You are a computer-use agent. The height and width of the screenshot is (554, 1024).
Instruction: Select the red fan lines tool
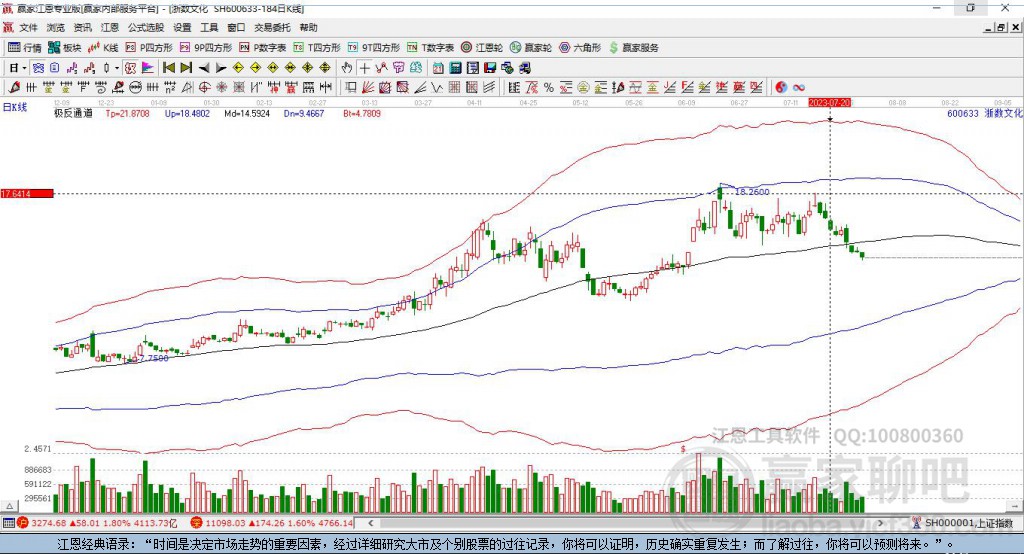pos(368,87)
